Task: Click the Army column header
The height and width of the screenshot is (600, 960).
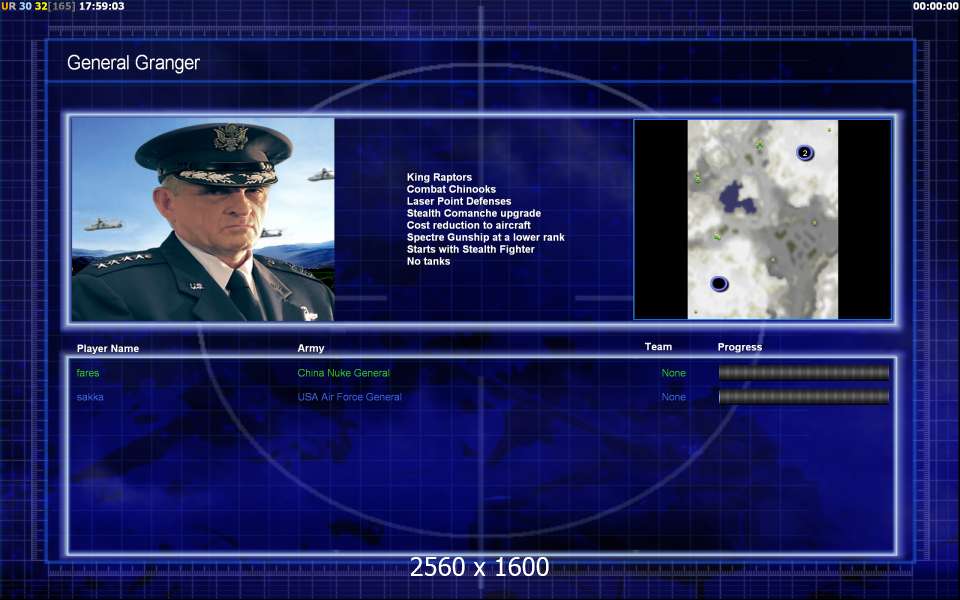Action: click(310, 348)
